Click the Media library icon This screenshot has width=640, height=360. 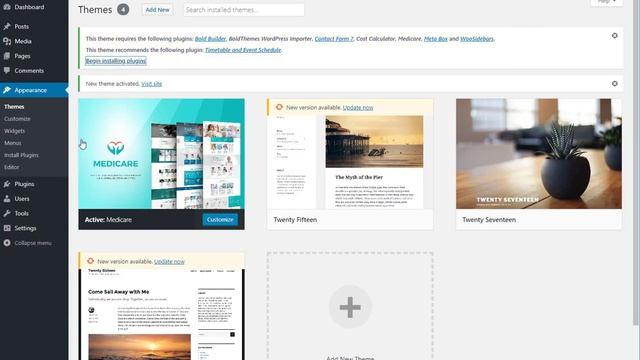[x=7, y=41]
